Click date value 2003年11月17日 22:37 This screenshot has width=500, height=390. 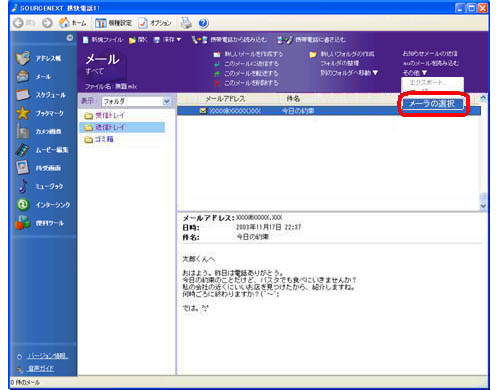click(269, 227)
